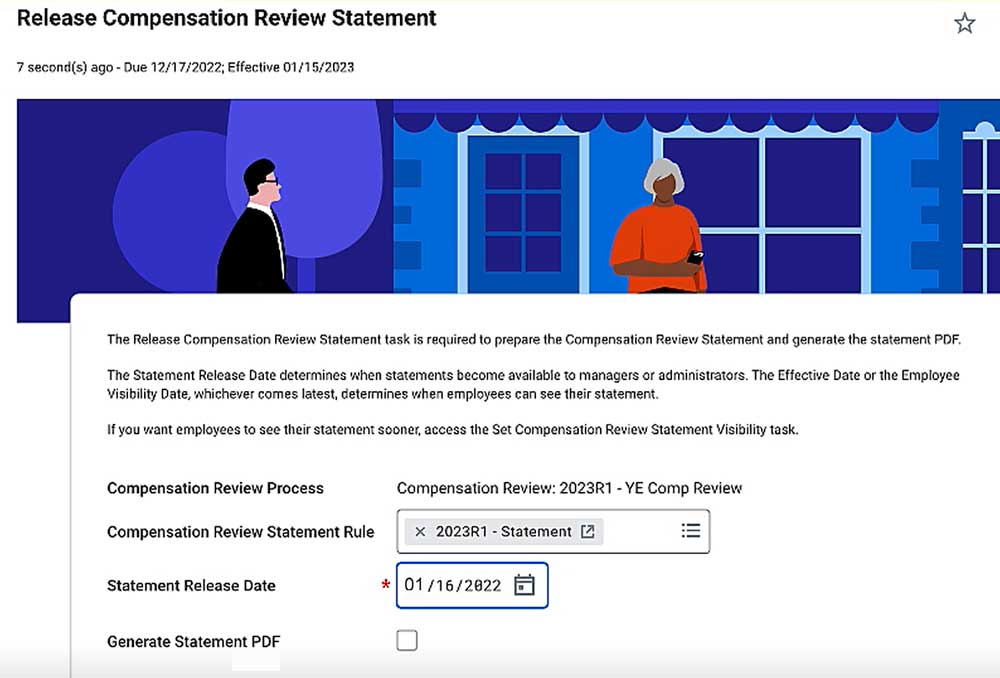Open the Statement Rule prompt list icon
The width and height of the screenshot is (1000, 678).
(x=691, y=531)
